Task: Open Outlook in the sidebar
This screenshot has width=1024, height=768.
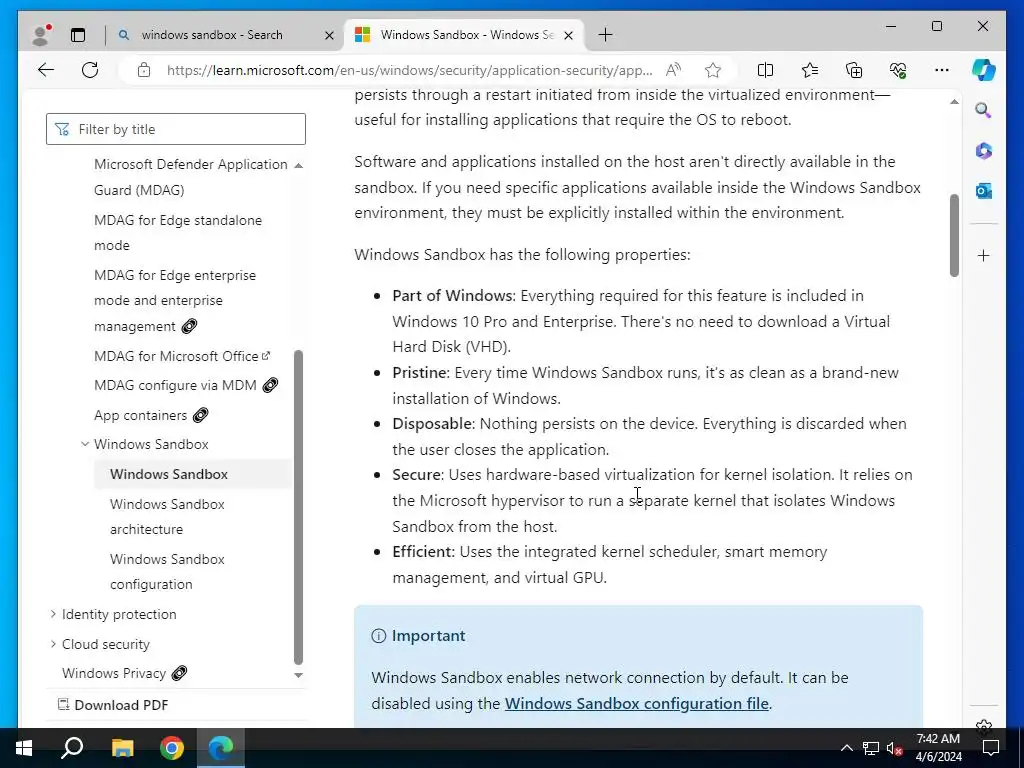Action: coord(984,191)
